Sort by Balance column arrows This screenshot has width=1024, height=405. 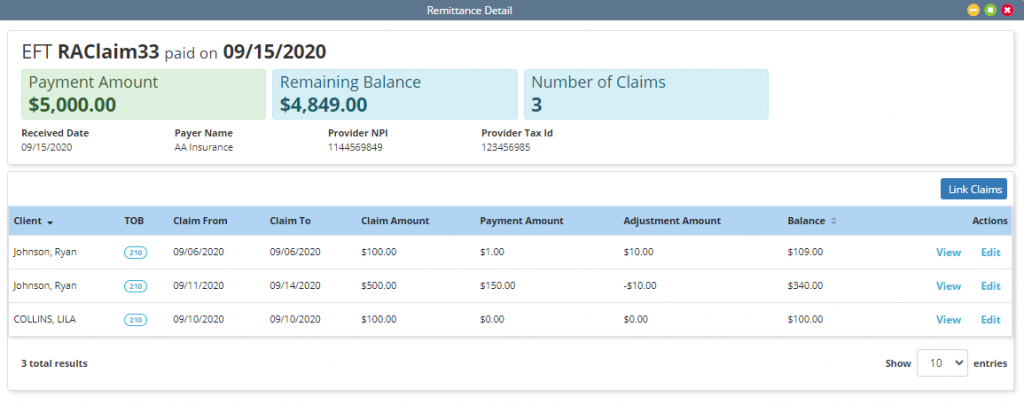pyautogui.click(x=834, y=221)
